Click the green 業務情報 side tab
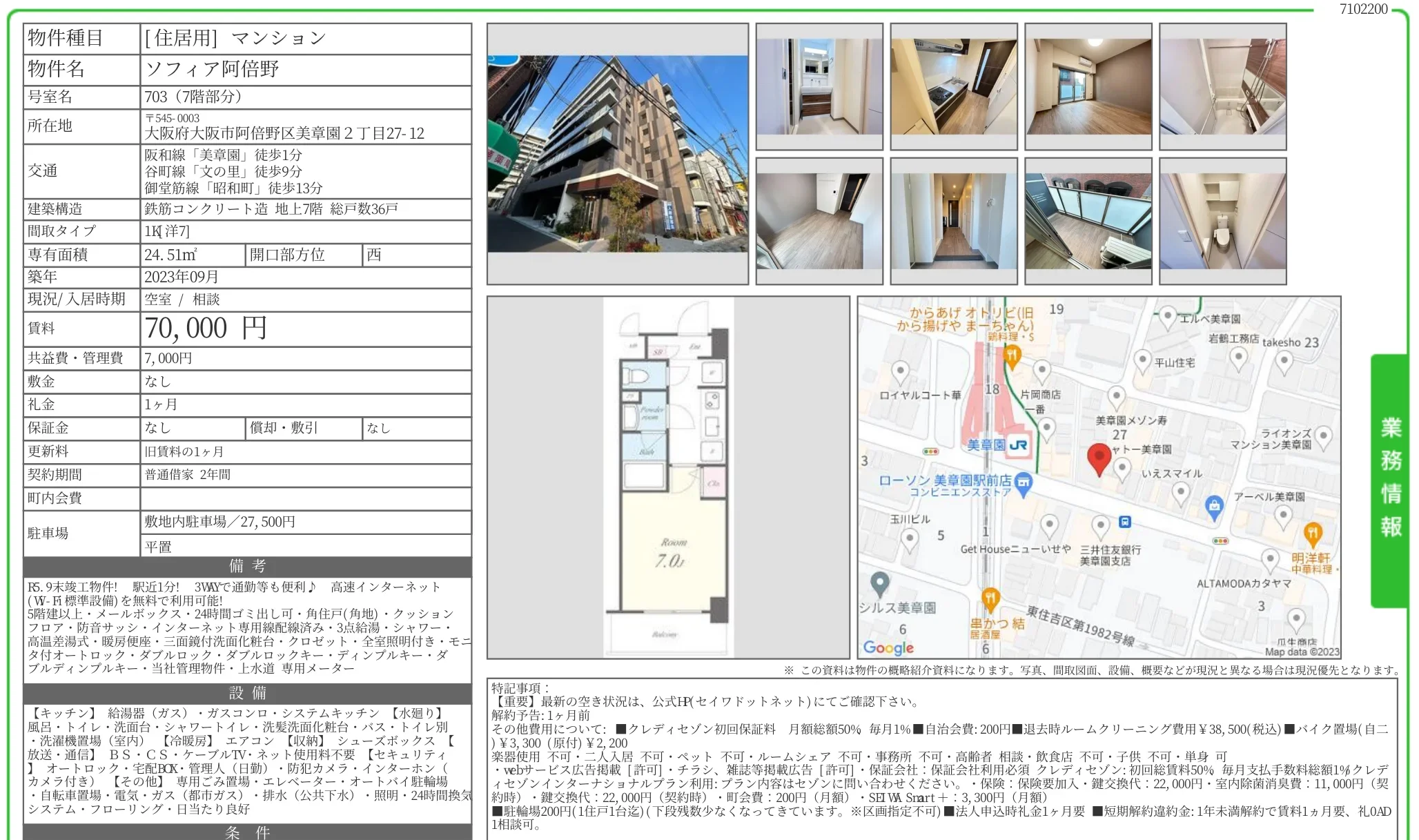Image resolution: width=1419 pixels, height=840 pixels. click(1390, 480)
